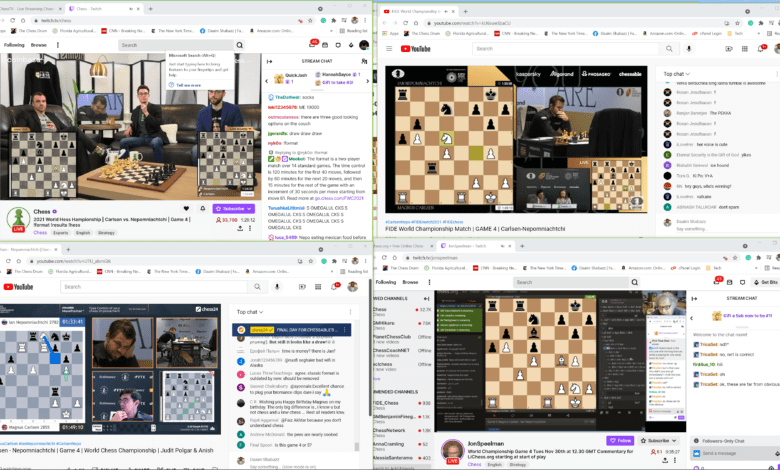
Task: Open the Create video icon in top-right YouTube window
Action: tap(729, 49)
